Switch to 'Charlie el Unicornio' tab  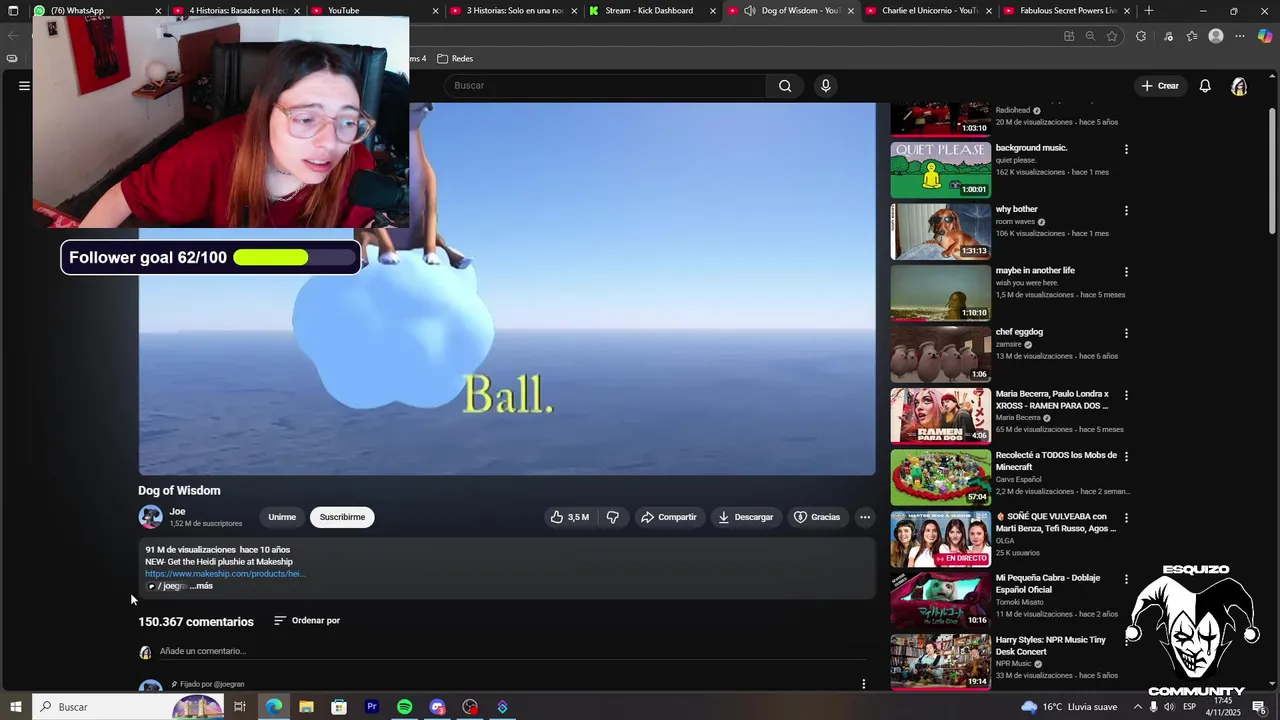[x=930, y=11]
